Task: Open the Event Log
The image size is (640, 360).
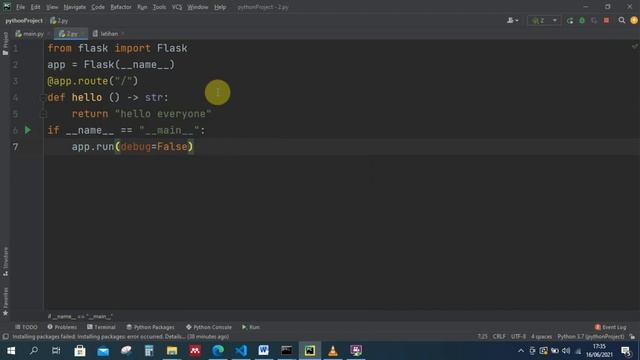Action: (x=610, y=327)
